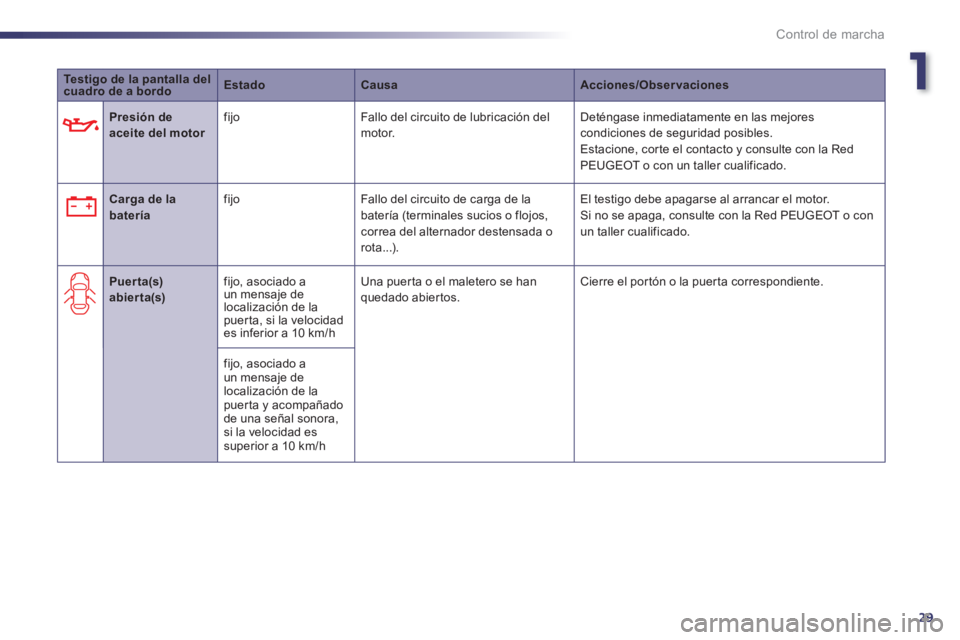Click the engine oil pressure warning icon

(80, 125)
